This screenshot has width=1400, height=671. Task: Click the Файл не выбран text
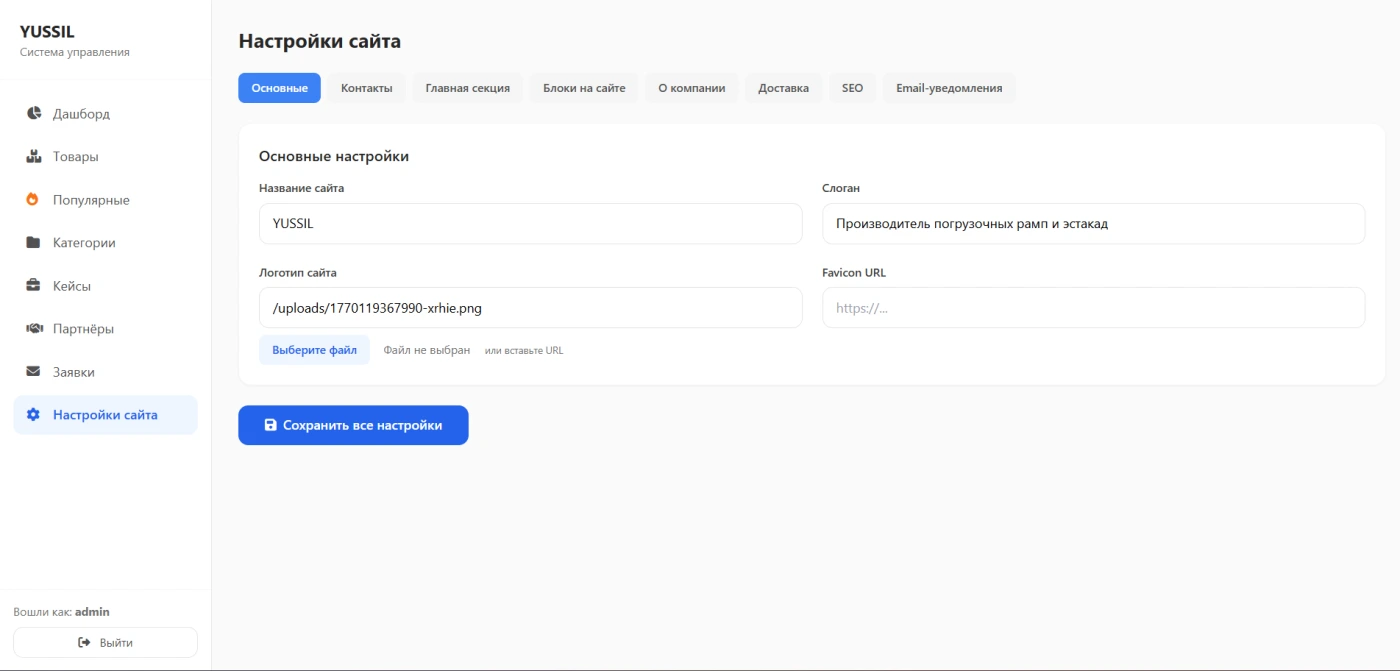pyautogui.click(x=427, y=350)
